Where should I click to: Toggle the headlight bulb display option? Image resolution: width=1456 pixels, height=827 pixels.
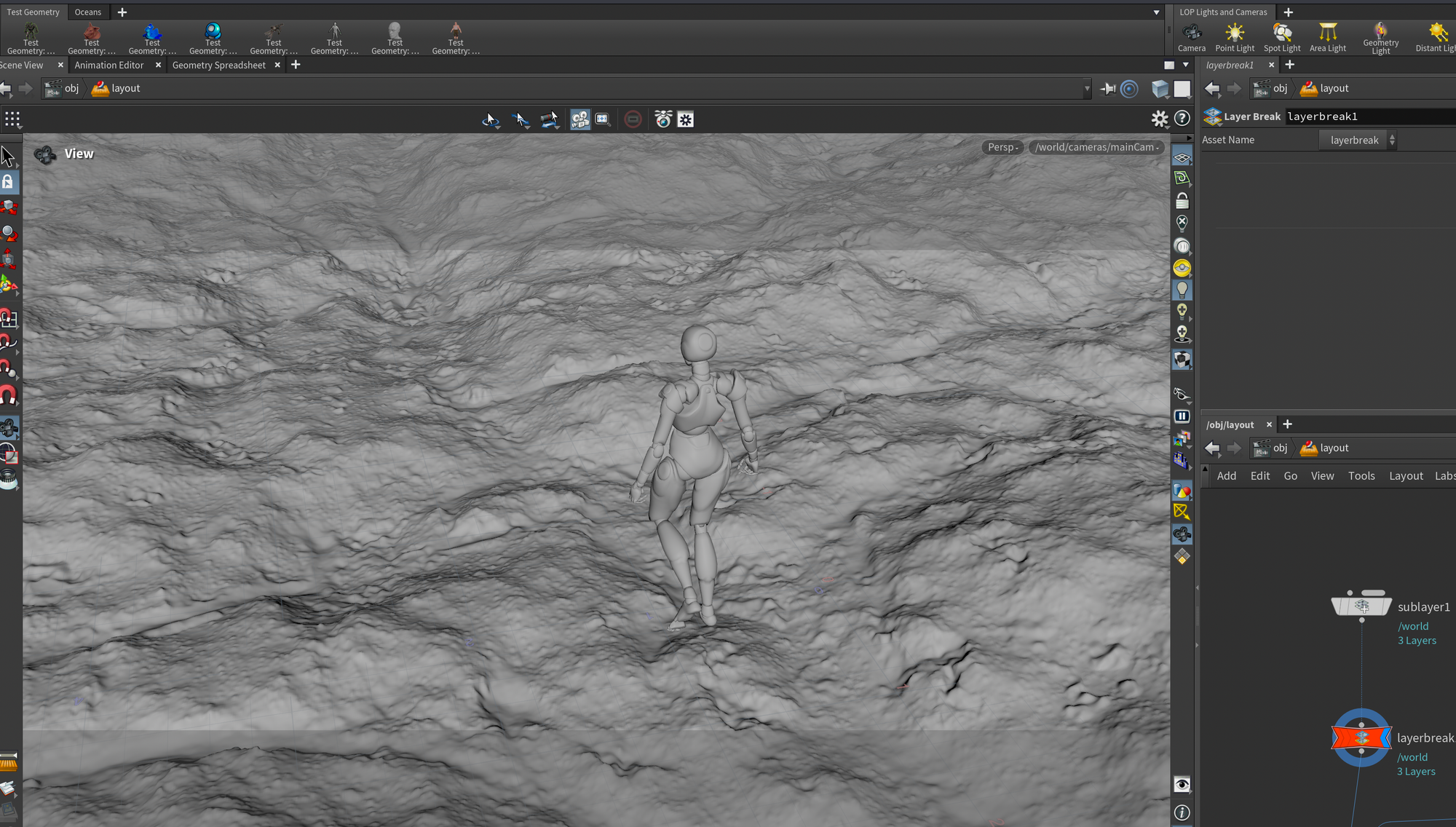1182,290
